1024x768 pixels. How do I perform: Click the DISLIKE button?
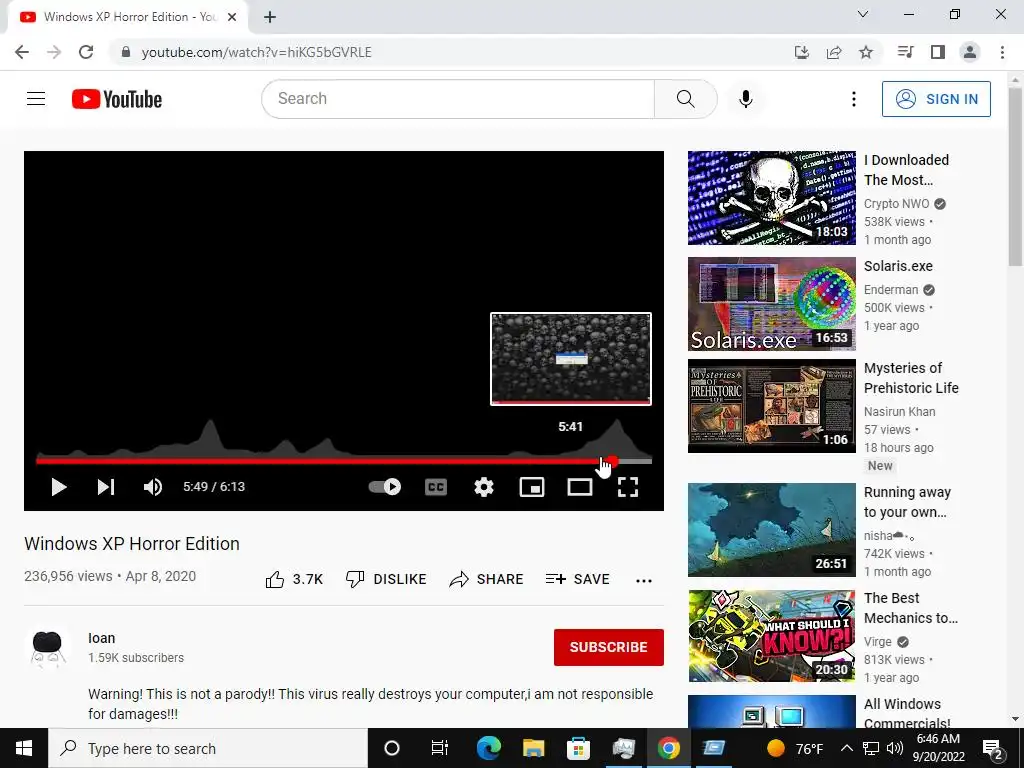coord(386,579)
